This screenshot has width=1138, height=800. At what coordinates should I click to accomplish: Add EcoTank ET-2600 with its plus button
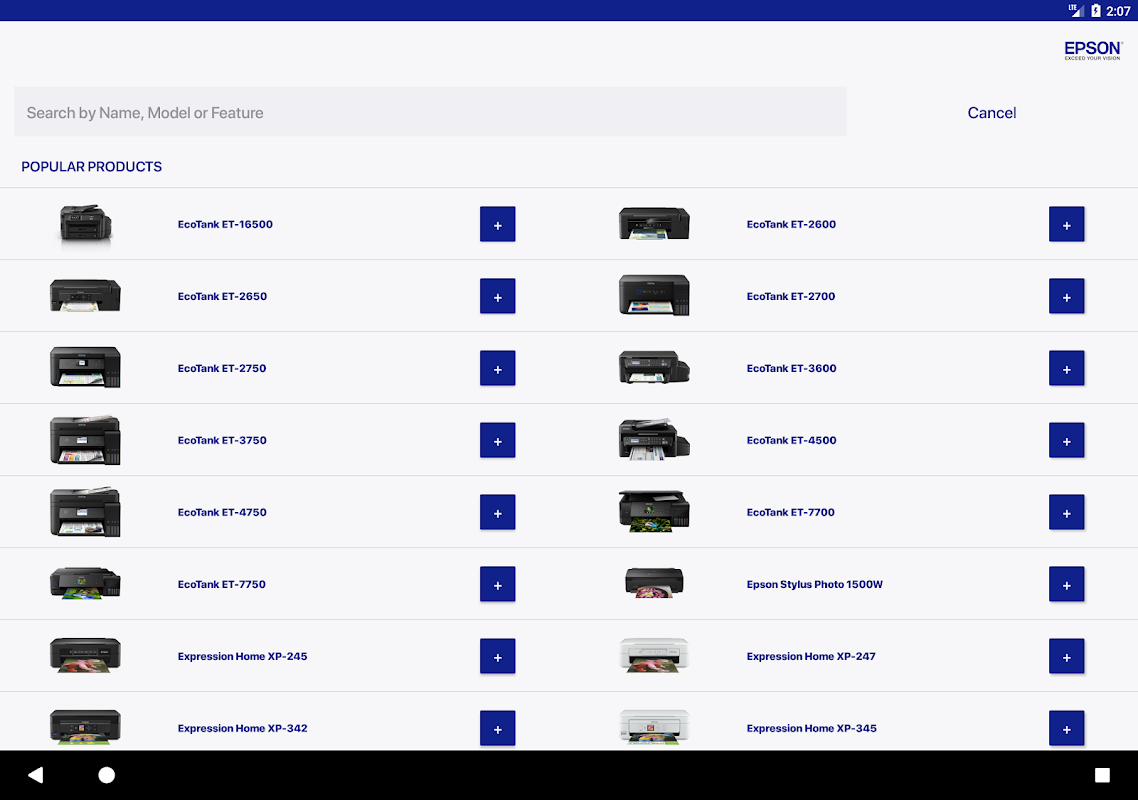pos(1066,224)
